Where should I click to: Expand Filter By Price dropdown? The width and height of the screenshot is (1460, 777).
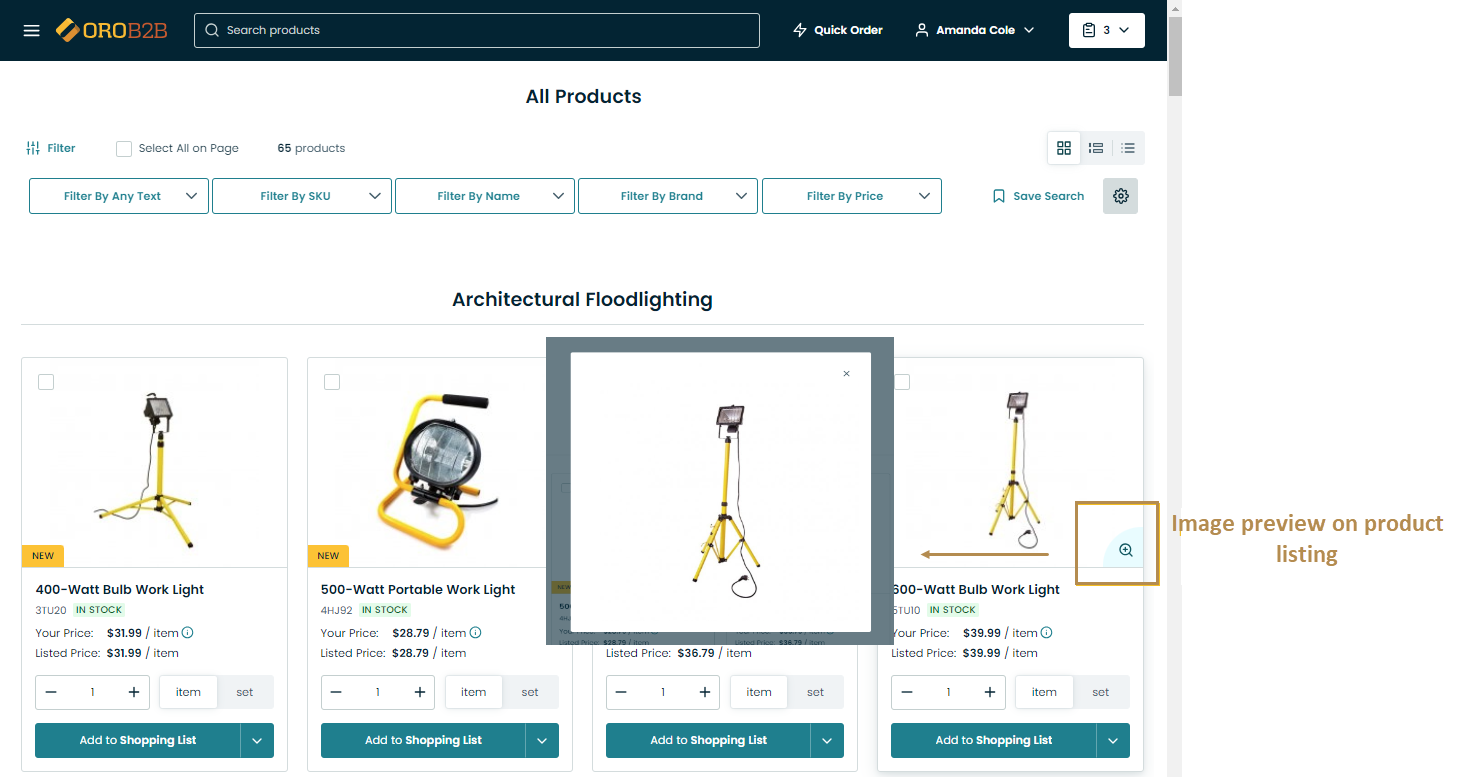click(x=851, y=196)
